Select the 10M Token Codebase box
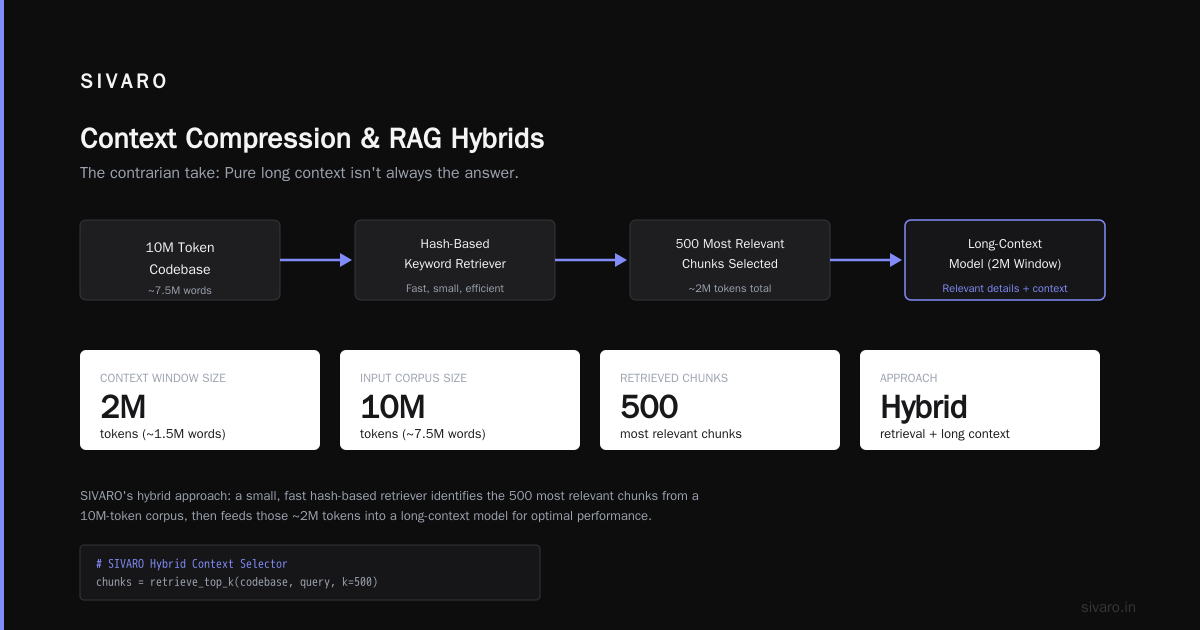The width and height of the screenshot is (1200, 630). (x=180, y=260)
